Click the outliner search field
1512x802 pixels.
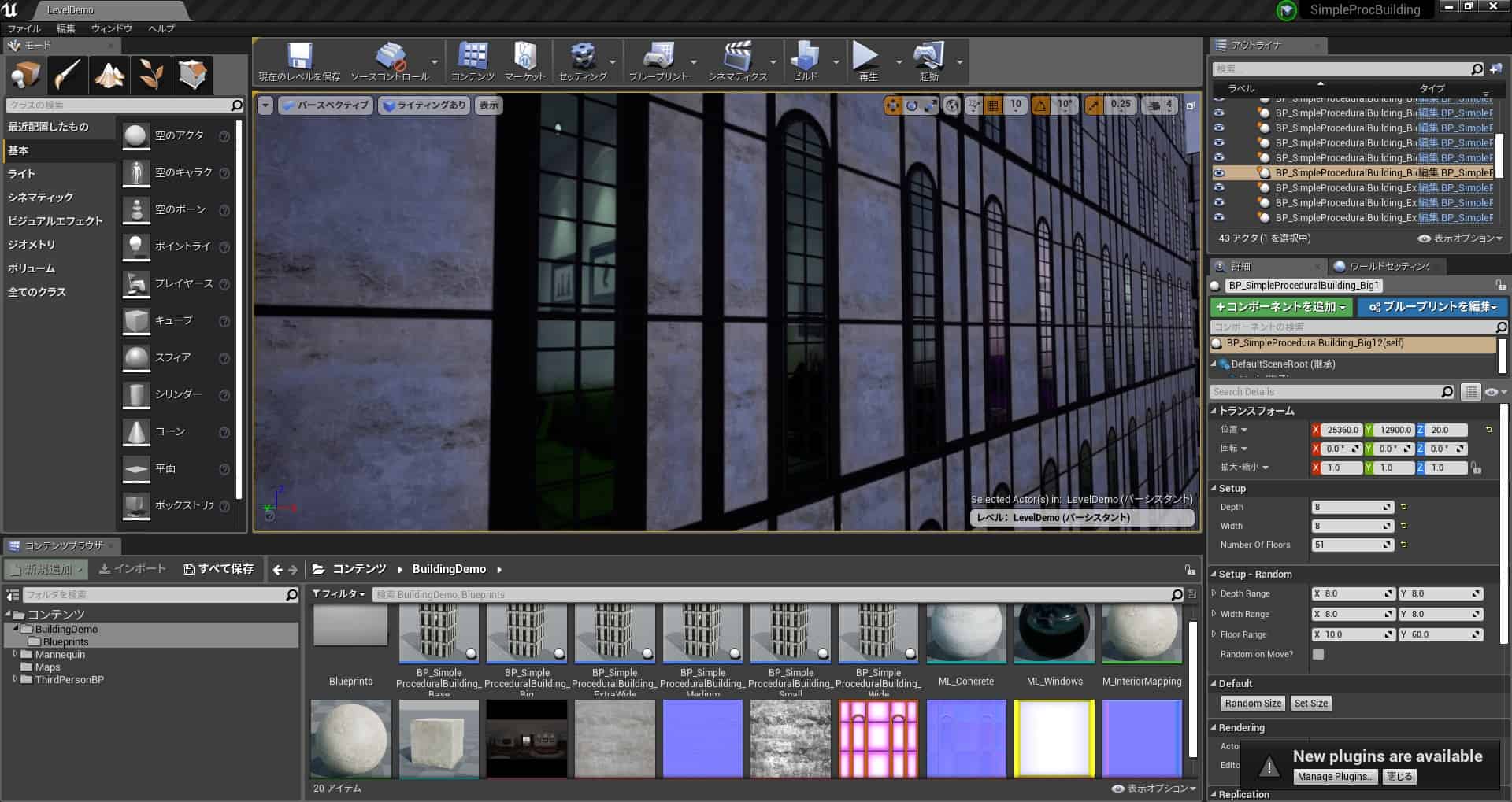[1348, 69]
